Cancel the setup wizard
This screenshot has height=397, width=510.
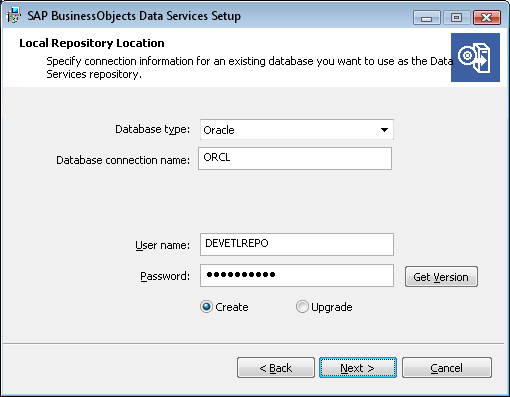446,368
